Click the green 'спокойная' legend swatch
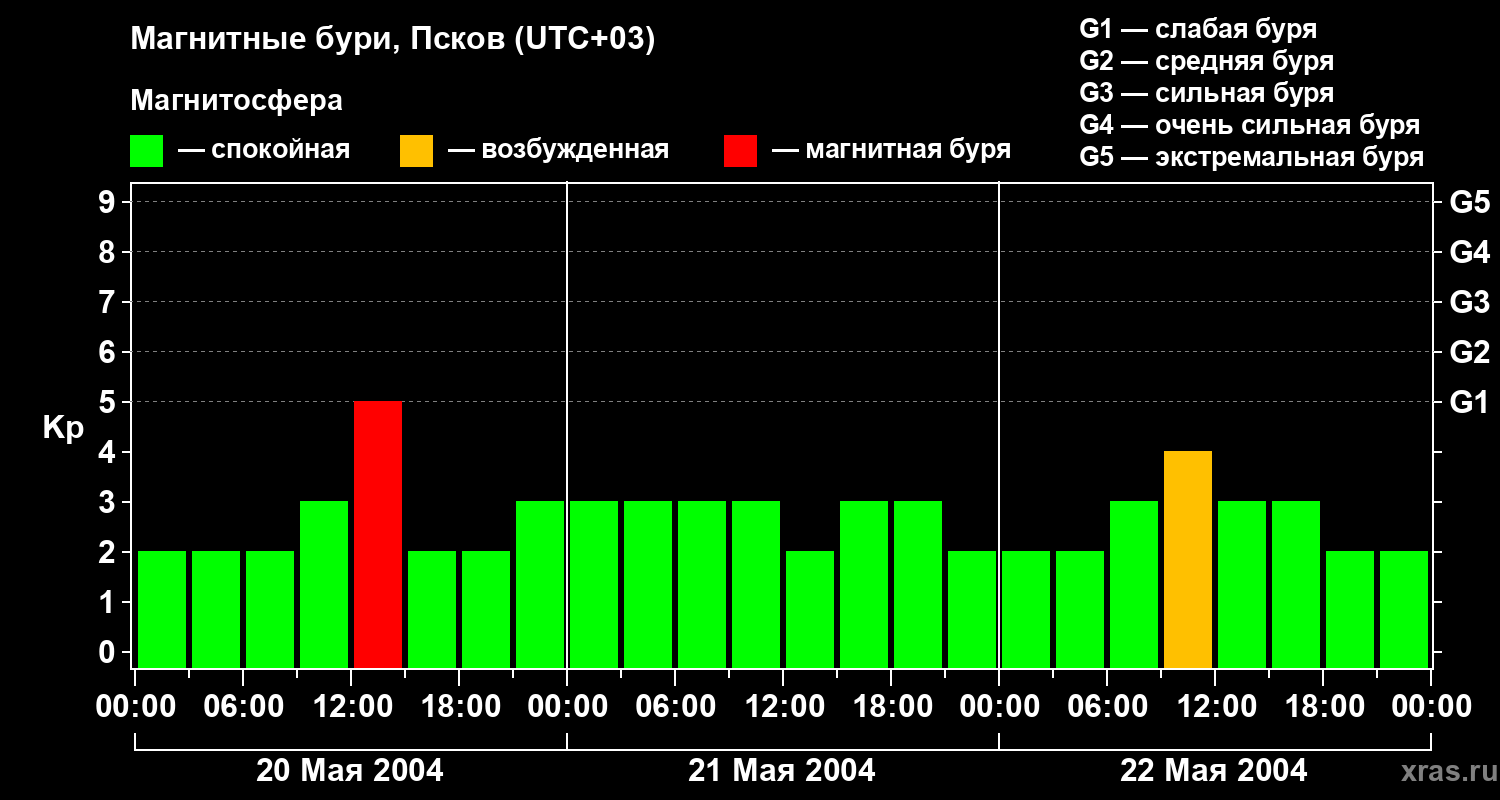The width and height of the screenshot is (1500, 800). click(x=146, y=151)
